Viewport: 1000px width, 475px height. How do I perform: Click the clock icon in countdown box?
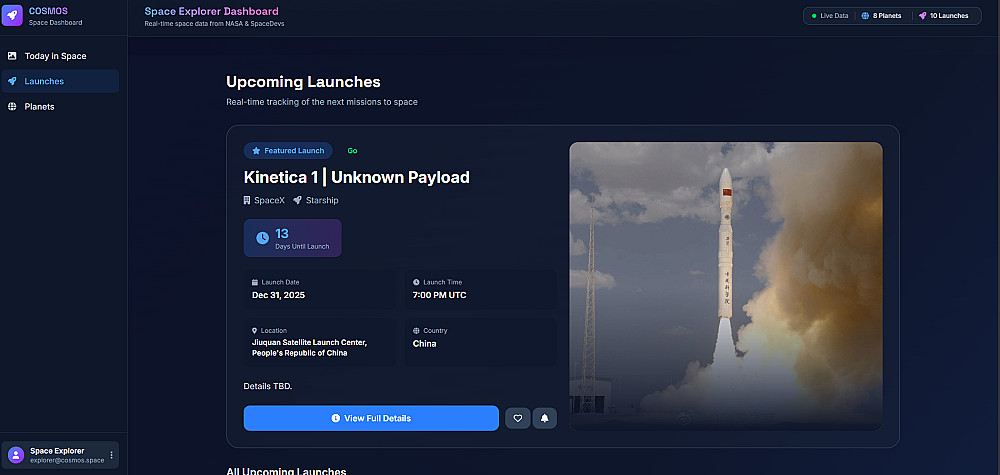click(263, 238)
